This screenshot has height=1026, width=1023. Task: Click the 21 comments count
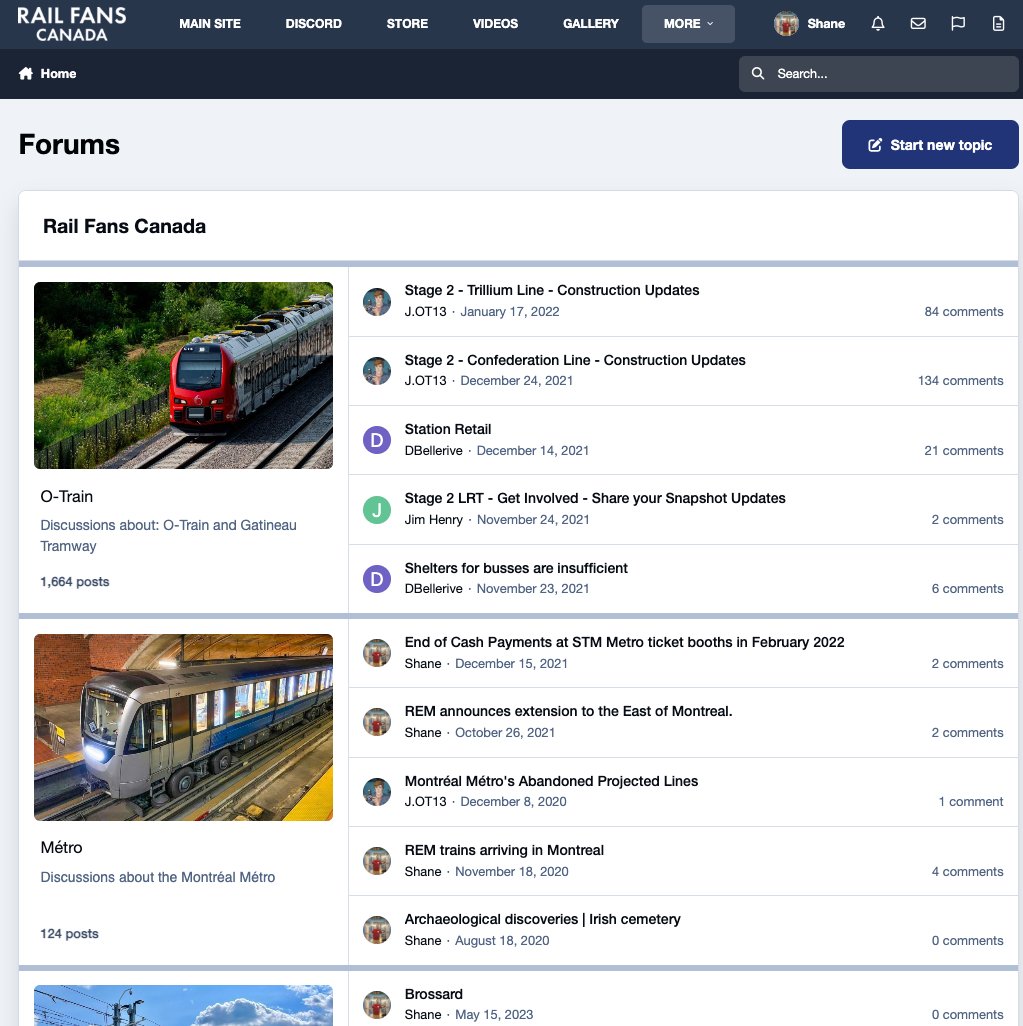point(963,451)
